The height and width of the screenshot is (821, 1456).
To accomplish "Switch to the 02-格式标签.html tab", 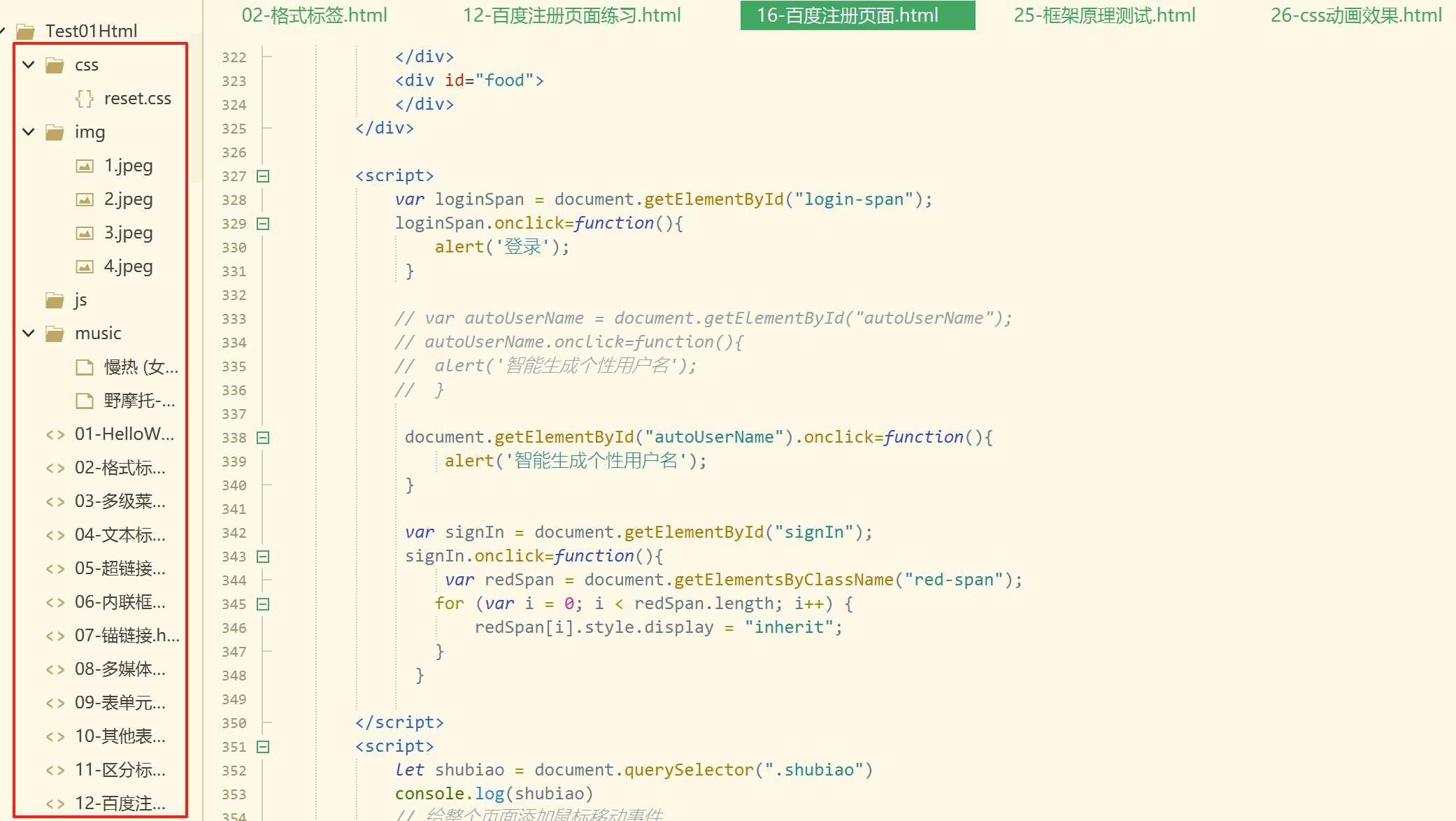I will coord(314,15).
